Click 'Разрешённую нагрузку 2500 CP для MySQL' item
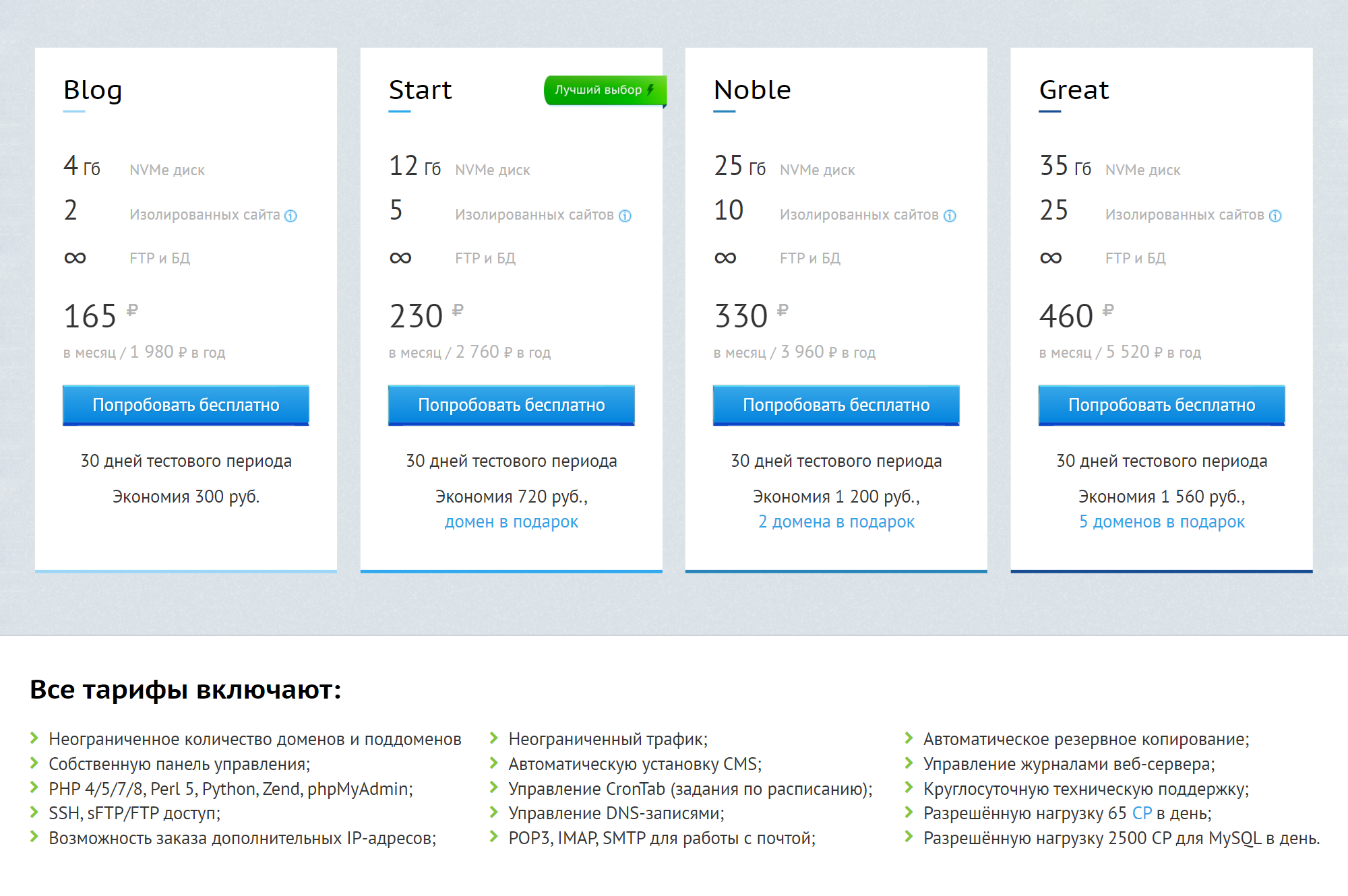 tap(1122, 838)
